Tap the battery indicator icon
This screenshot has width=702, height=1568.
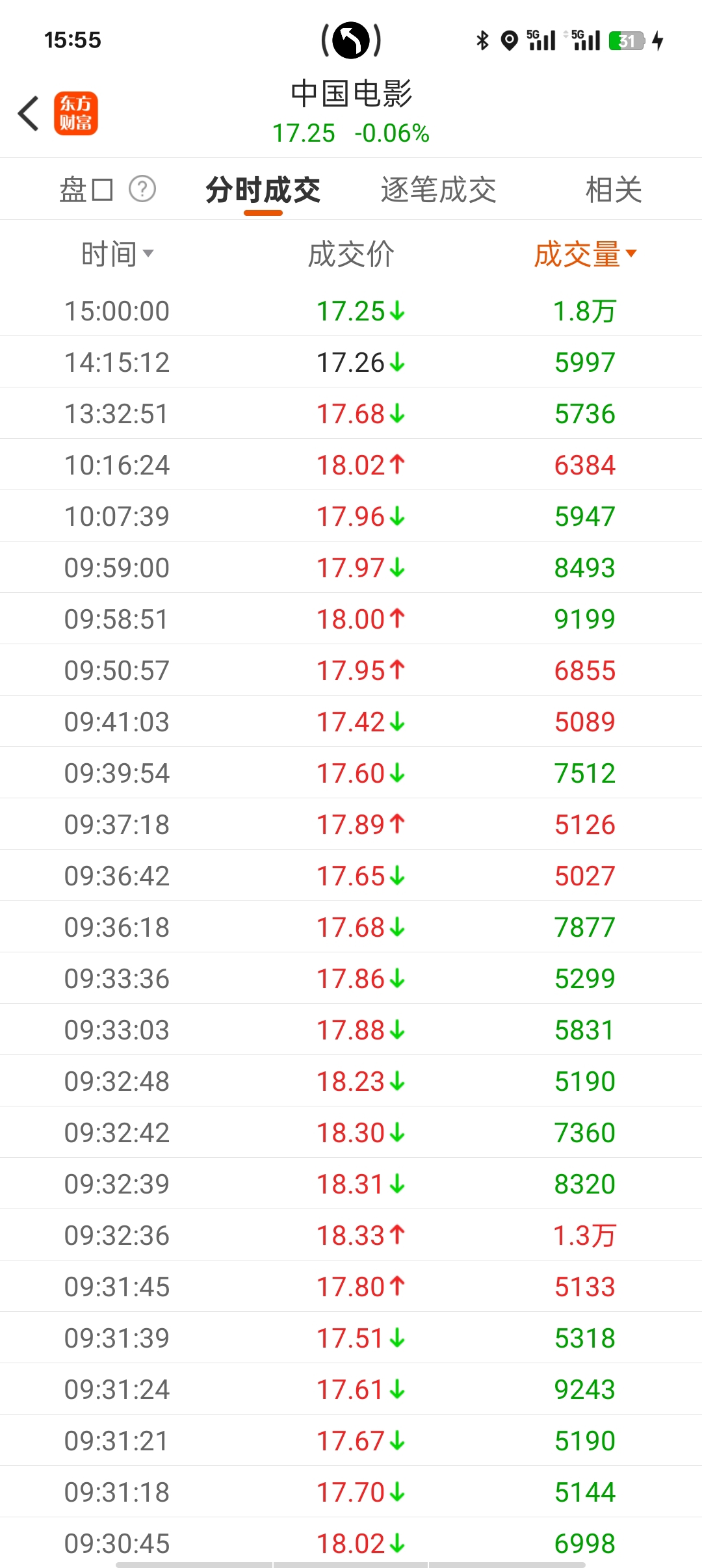(x=626, y=41)
